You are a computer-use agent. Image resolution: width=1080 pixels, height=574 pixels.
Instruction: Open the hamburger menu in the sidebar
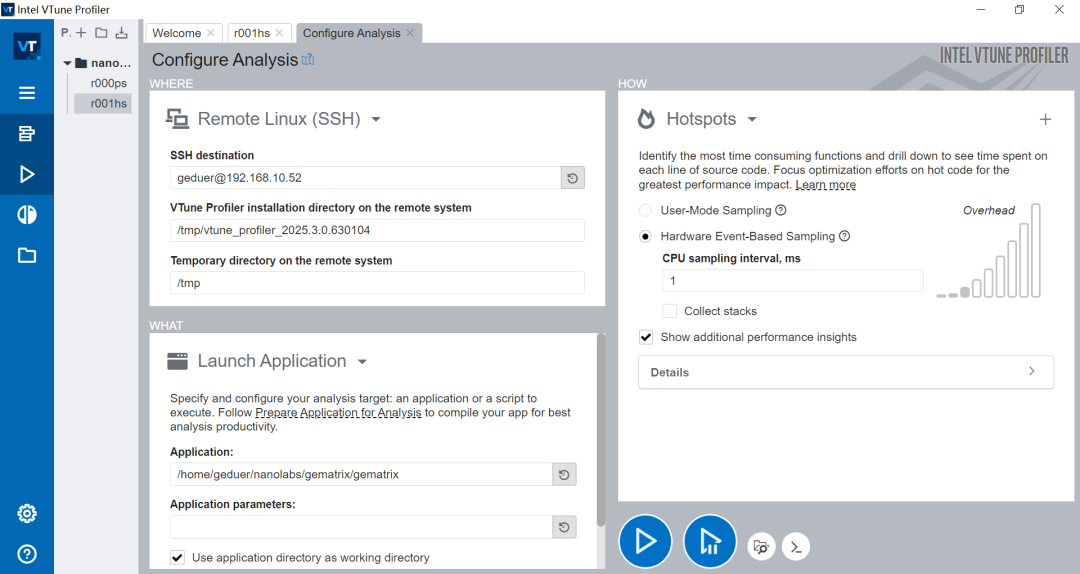pos(27,92)
